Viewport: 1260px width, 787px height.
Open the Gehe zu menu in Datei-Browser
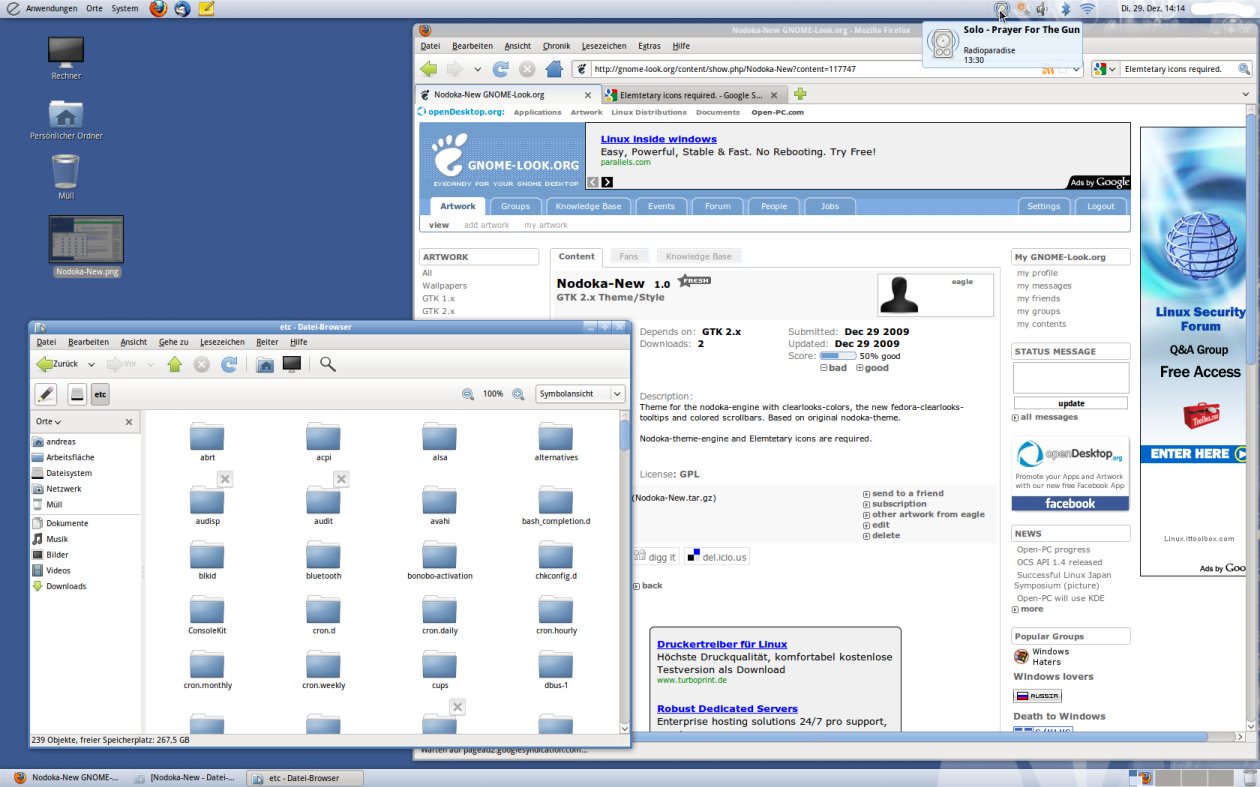[173, 342]
